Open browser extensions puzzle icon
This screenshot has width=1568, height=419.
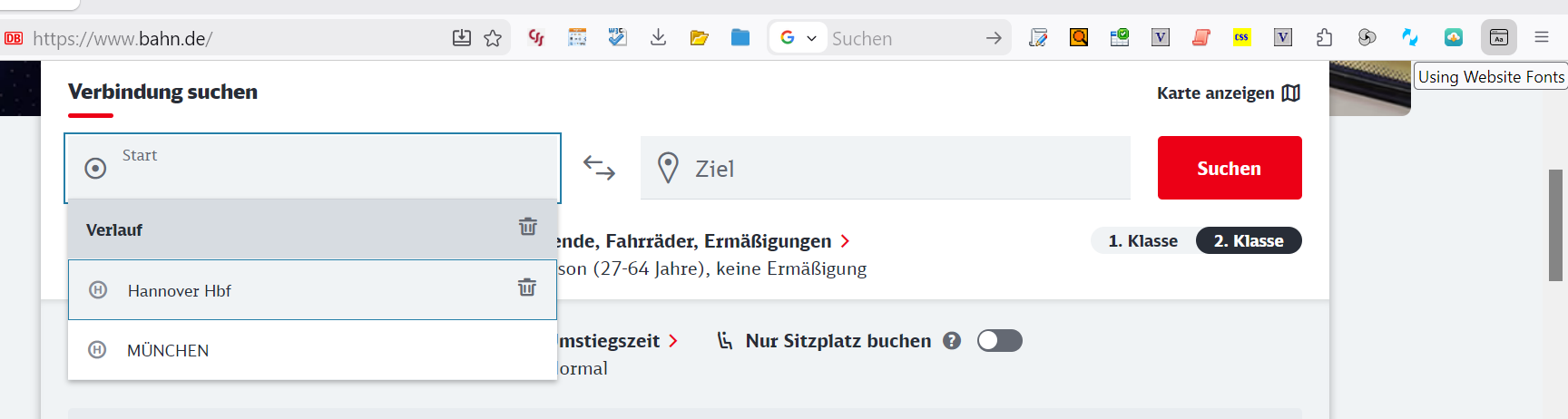pos(1324,37)
